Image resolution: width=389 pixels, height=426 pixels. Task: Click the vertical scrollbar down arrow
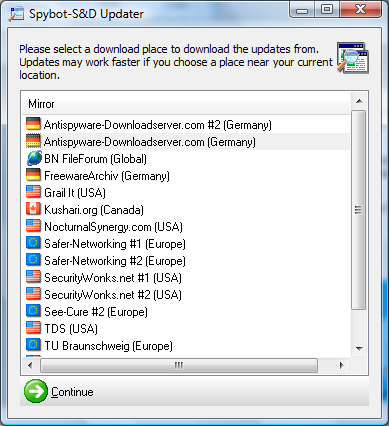click(x=359, y=349)
